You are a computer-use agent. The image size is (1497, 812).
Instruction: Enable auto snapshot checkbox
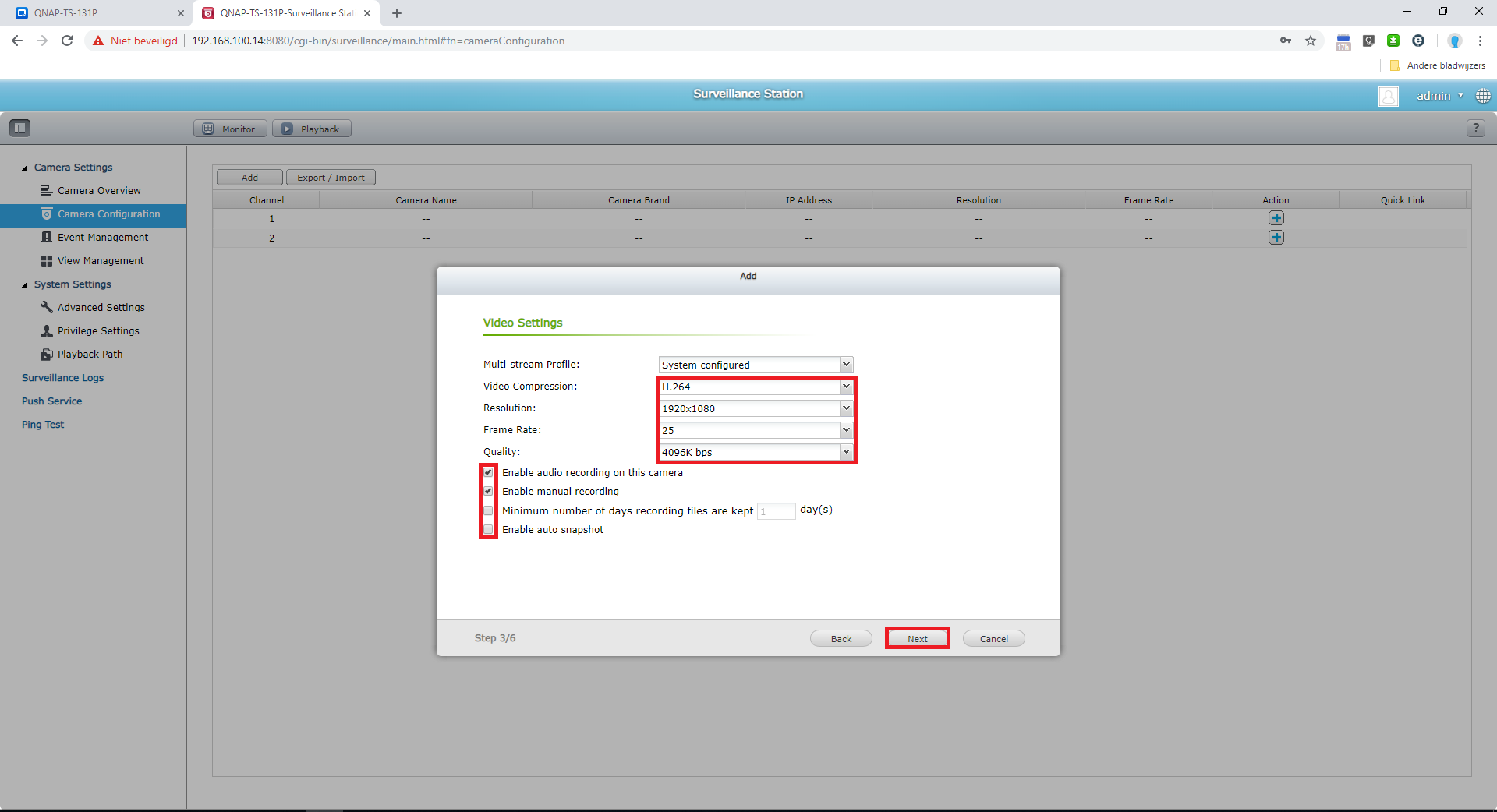click(488, 530)
